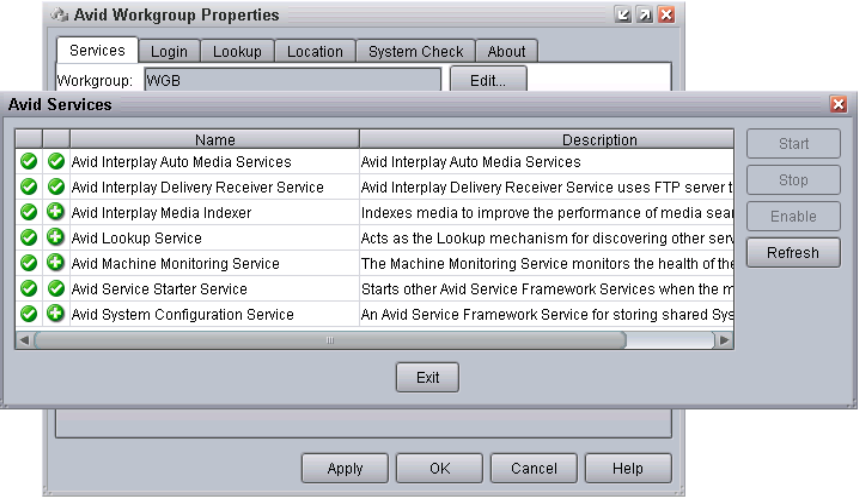Click the Description column header
859x498 pixels.
[x=547, y=140]
